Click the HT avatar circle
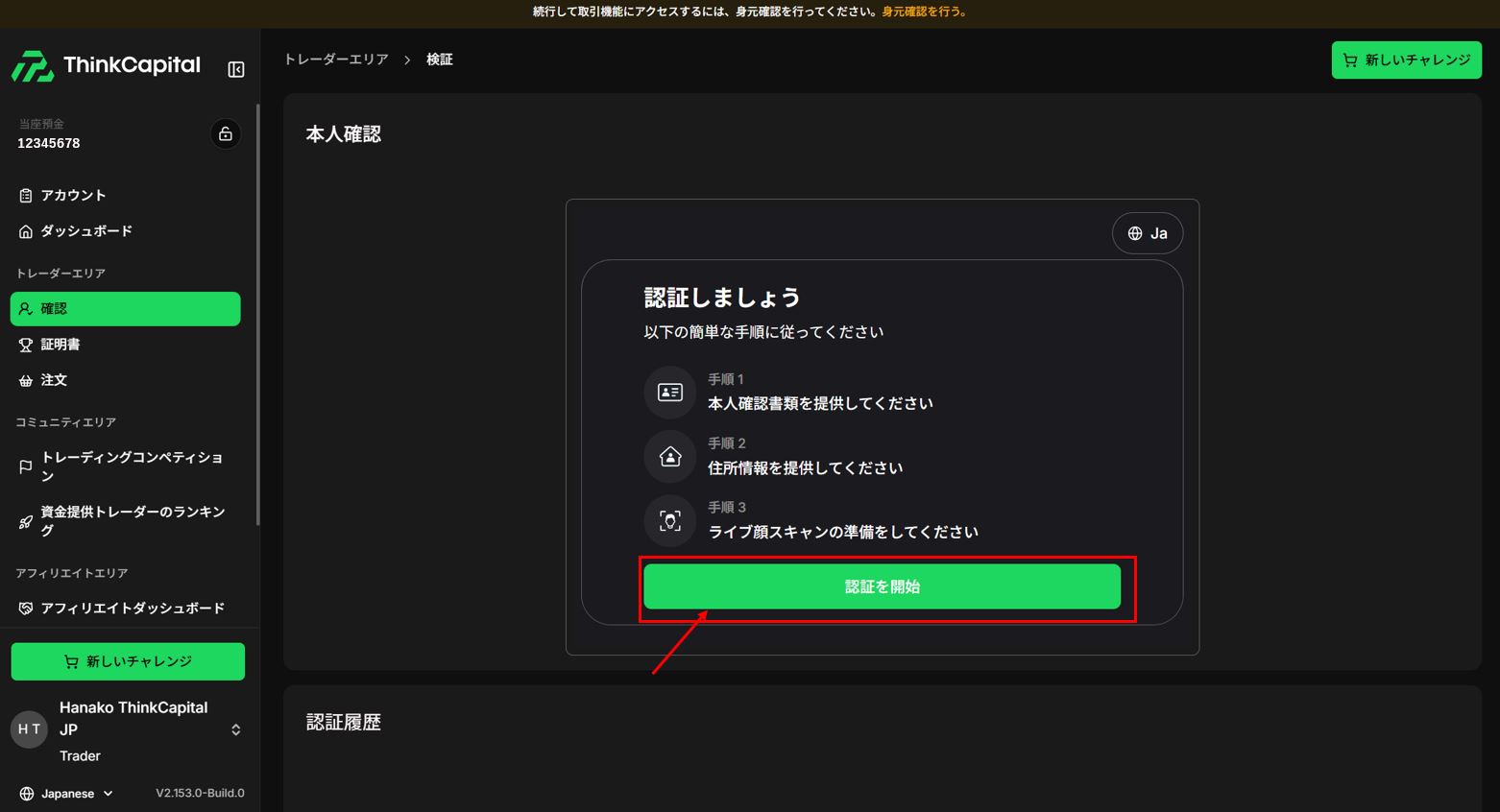 tap(29, 729)
